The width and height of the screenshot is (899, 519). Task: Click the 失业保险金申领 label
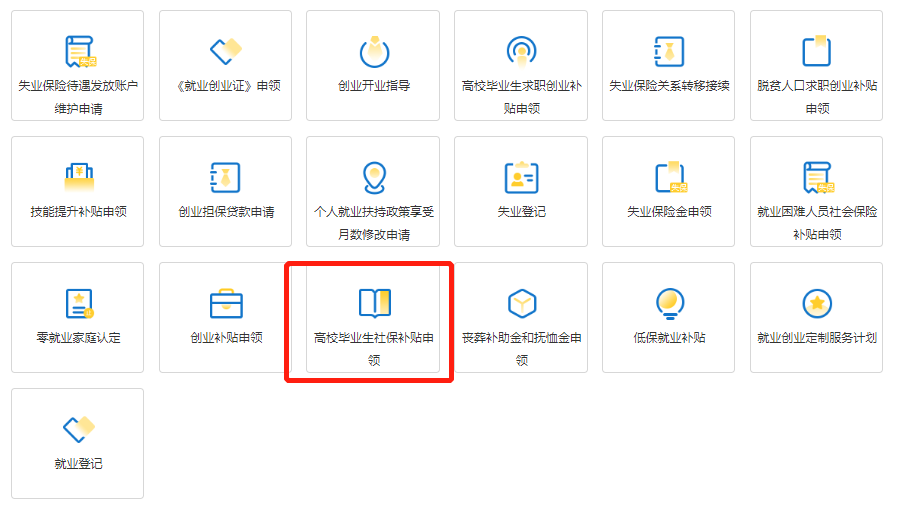click(669, 212)
